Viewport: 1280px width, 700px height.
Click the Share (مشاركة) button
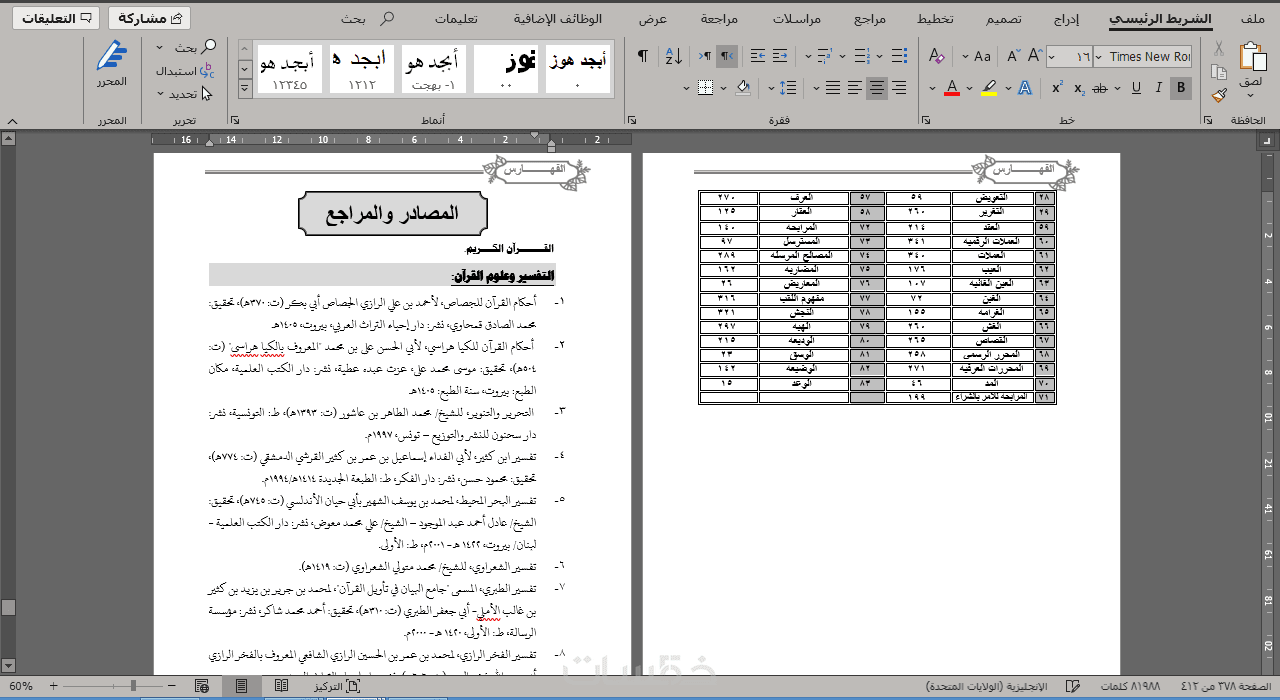point(148,18)
